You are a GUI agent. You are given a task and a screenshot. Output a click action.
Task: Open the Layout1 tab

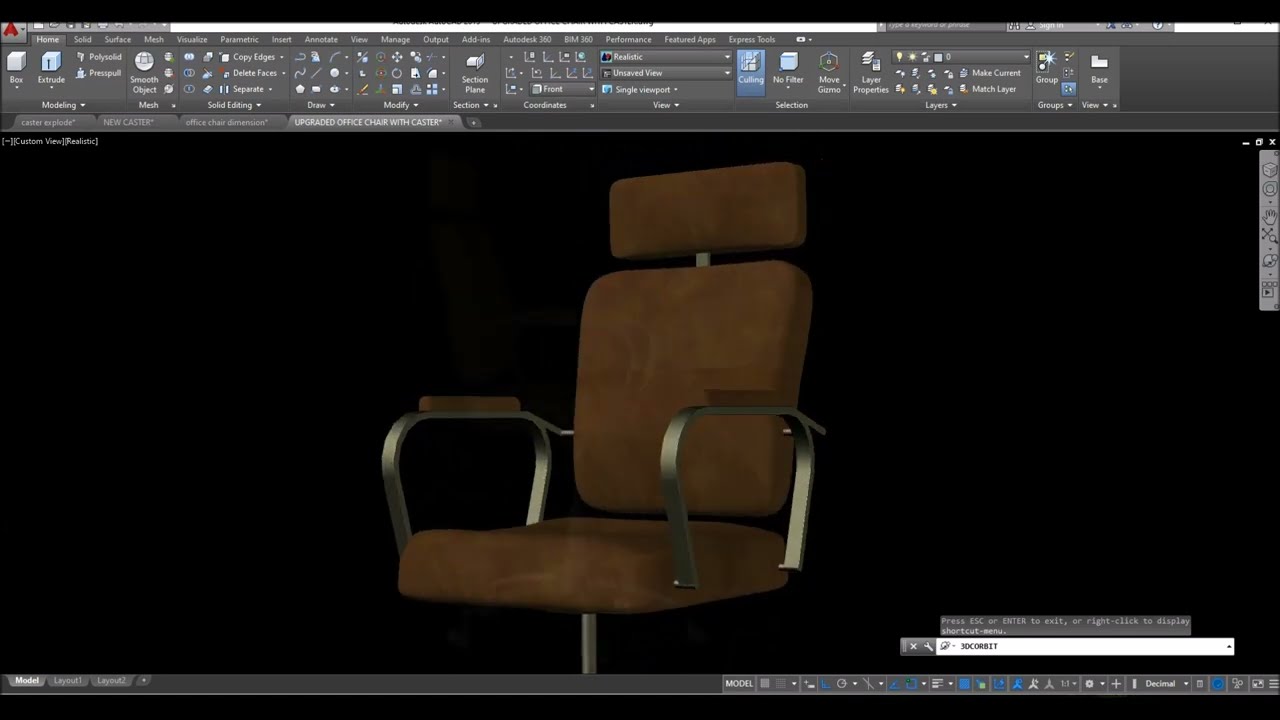point(68,681)
